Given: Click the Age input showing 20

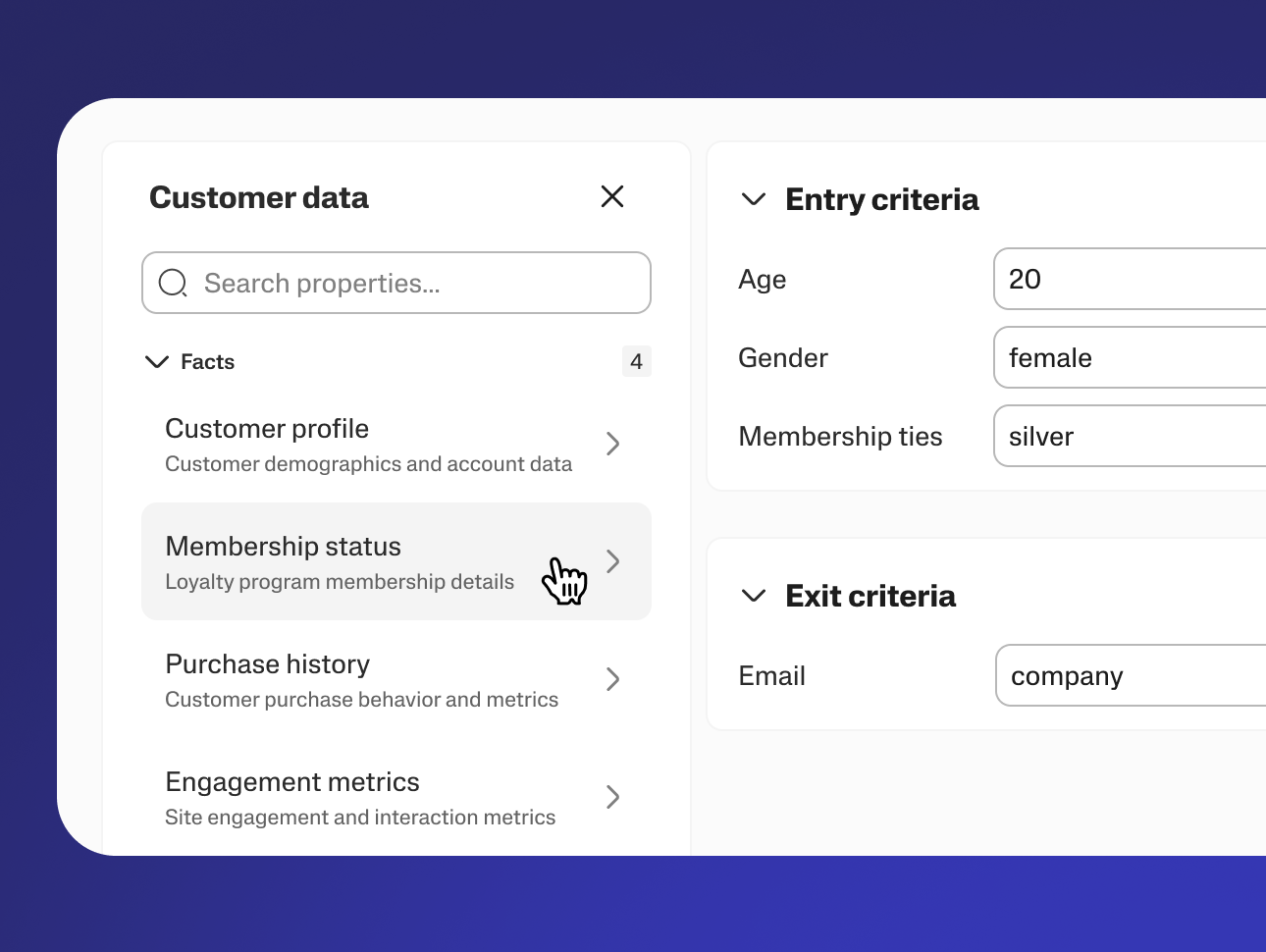Looking at the screenshot, I should click(x=1129, y=279).
